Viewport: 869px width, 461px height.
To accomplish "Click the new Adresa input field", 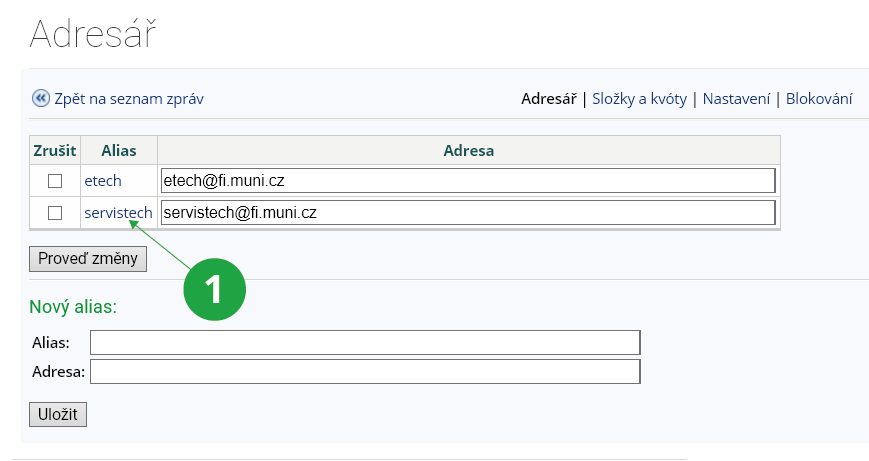I will pyautogui.click(x=364, y=372).
